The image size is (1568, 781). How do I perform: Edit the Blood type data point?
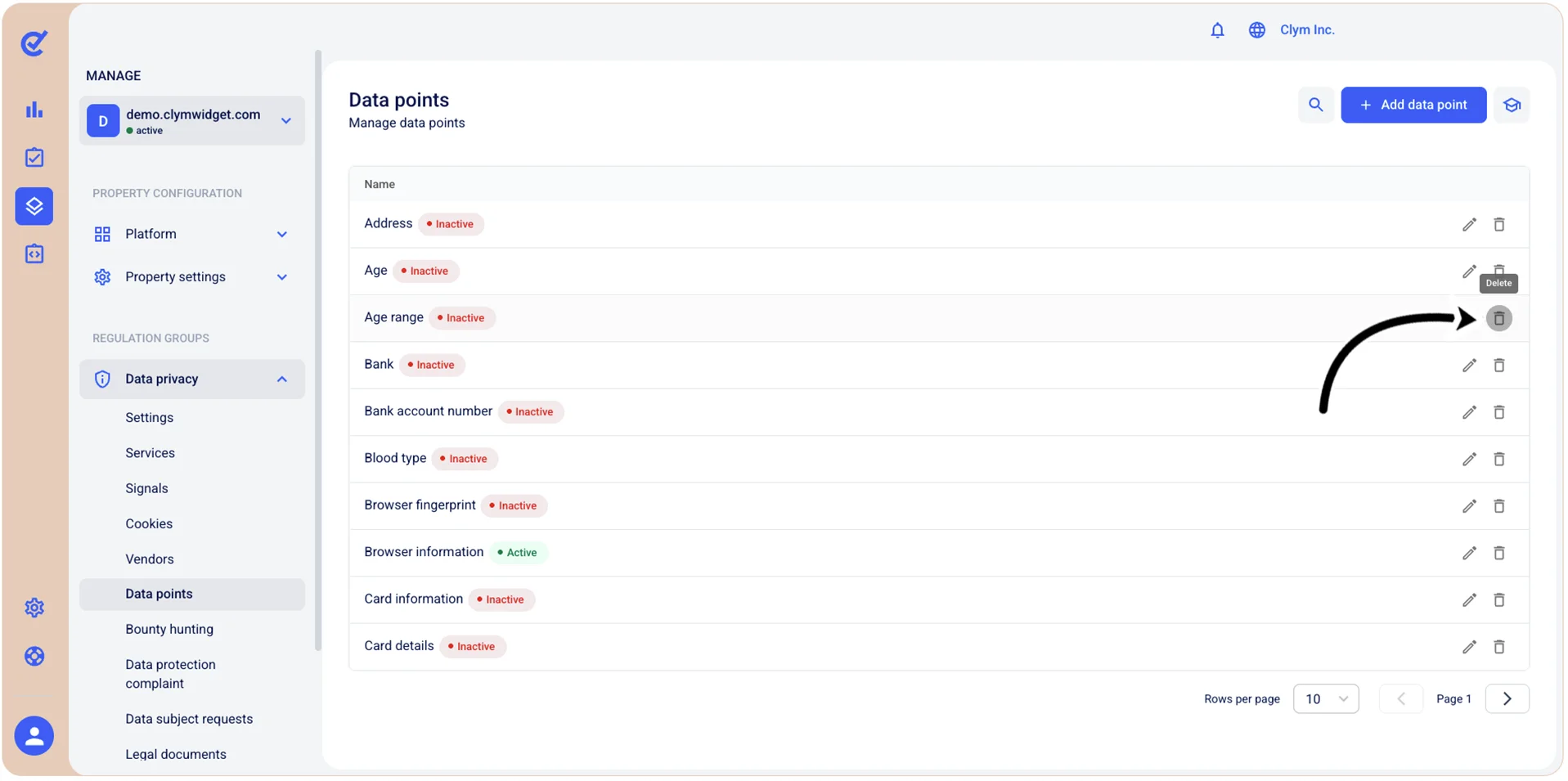(1469, 460)
